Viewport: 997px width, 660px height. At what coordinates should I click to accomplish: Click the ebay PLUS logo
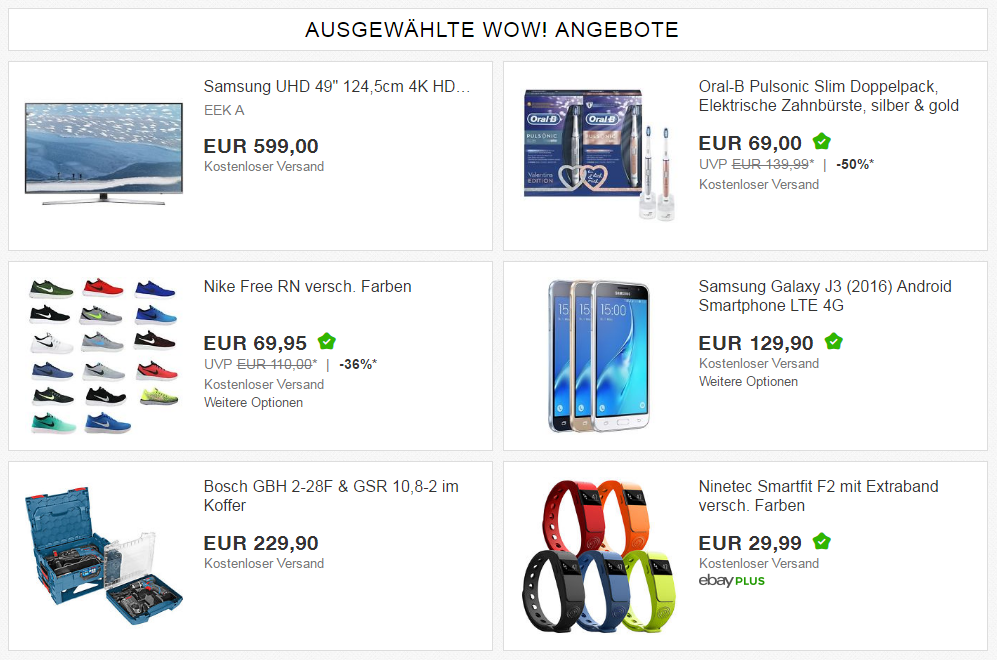731,581
